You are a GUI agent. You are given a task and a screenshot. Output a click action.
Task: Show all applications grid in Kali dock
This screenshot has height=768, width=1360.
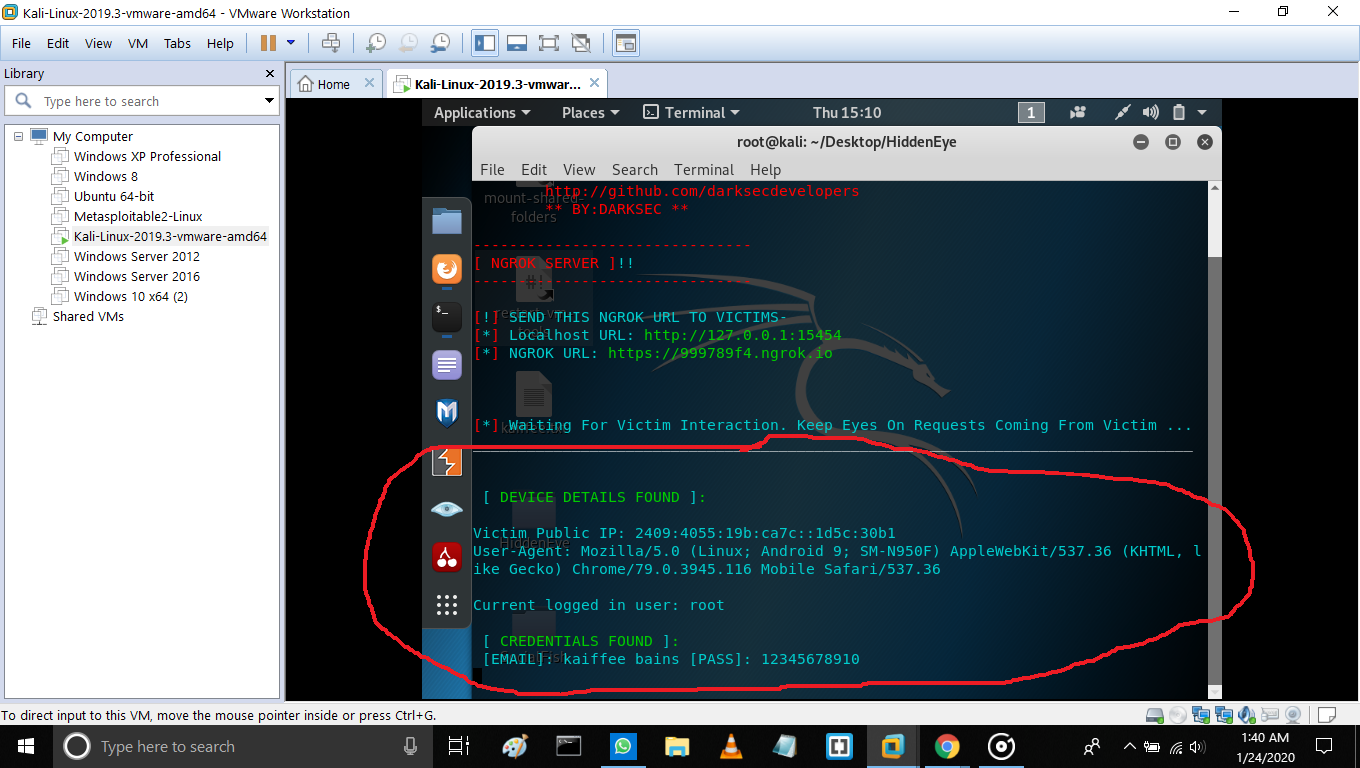pyautogui.click(x=447, y=604)
